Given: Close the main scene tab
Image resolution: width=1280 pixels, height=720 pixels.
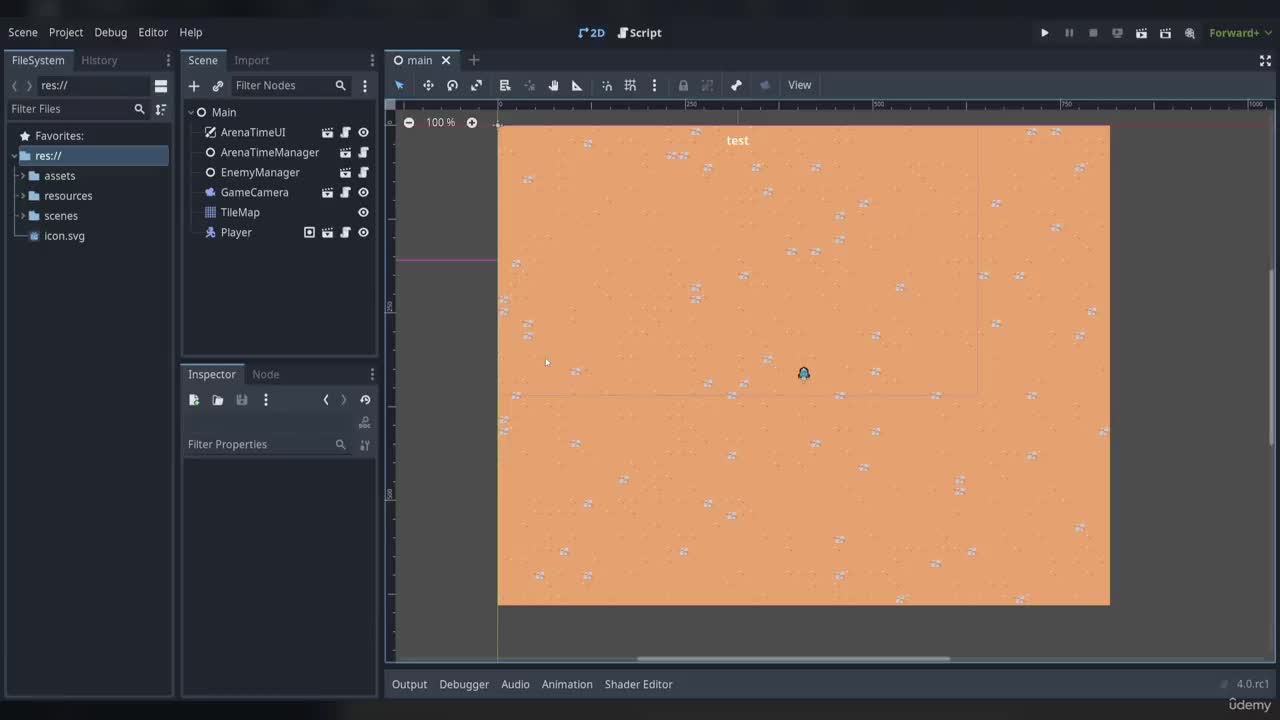Looking at the screenshot, I should tap(446, 60).
